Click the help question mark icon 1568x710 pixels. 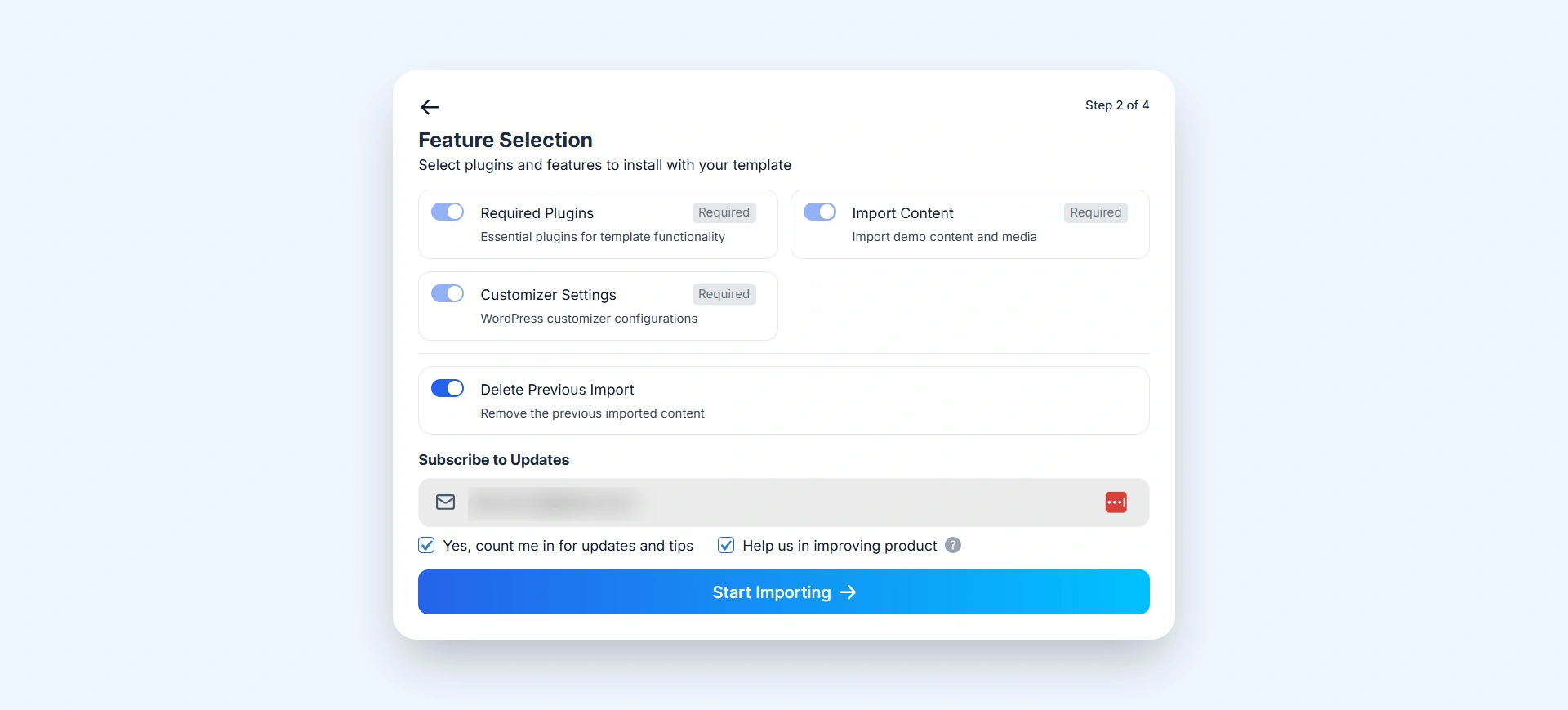953,545
